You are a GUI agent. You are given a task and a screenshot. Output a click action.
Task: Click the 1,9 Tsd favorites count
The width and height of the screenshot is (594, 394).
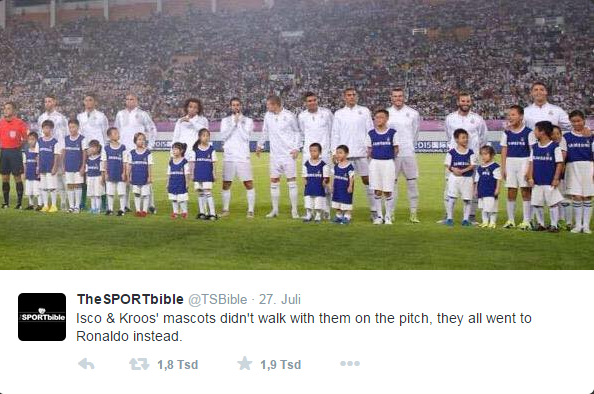tap(281, 364)
